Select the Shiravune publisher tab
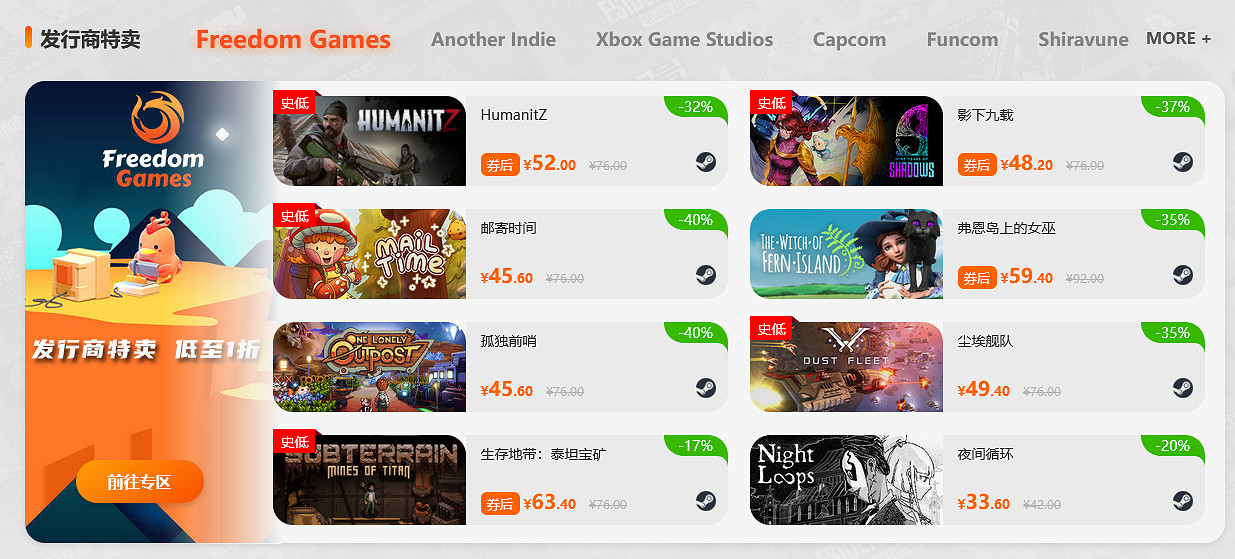The height and width of the screenshot is (559, 1235). coord(1083,40)
